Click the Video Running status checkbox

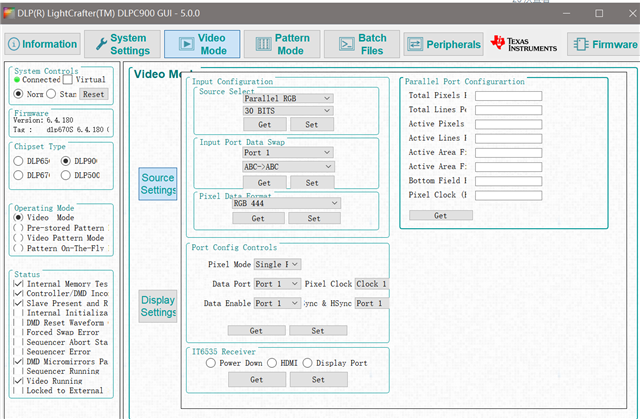(18, 381)
